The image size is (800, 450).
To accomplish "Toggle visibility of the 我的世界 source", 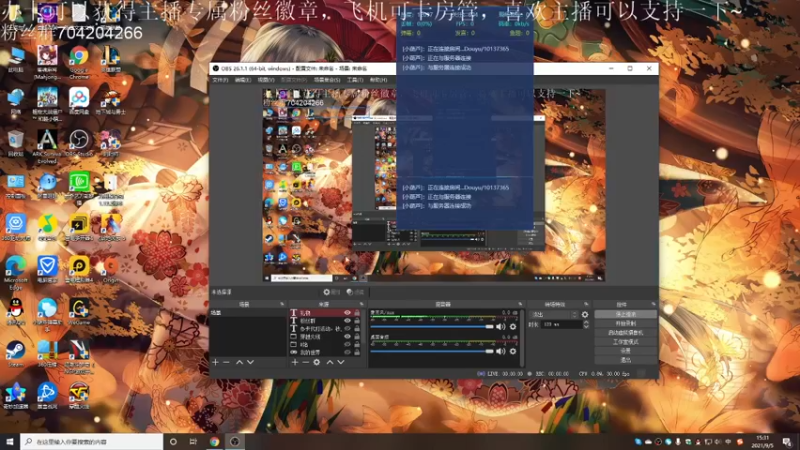I will [x=347, y=353].
